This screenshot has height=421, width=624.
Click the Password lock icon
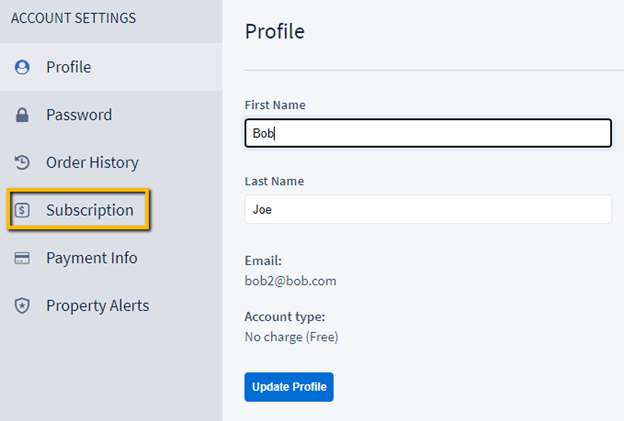22,115
